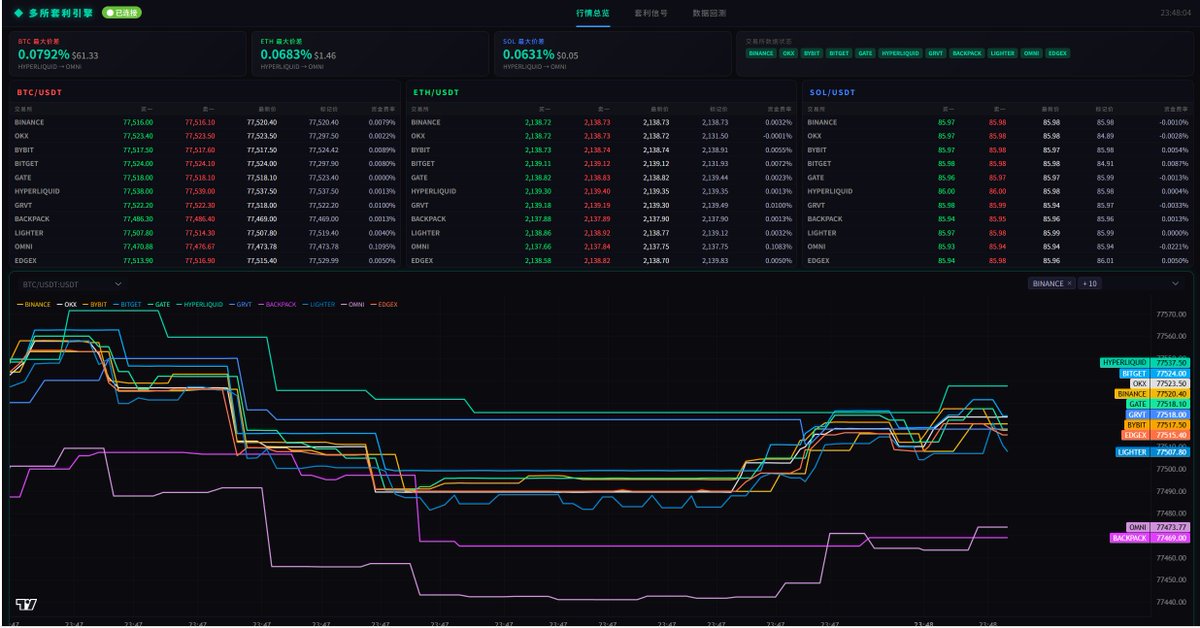Toggle GATE series in chart legend

coord(158,304)
